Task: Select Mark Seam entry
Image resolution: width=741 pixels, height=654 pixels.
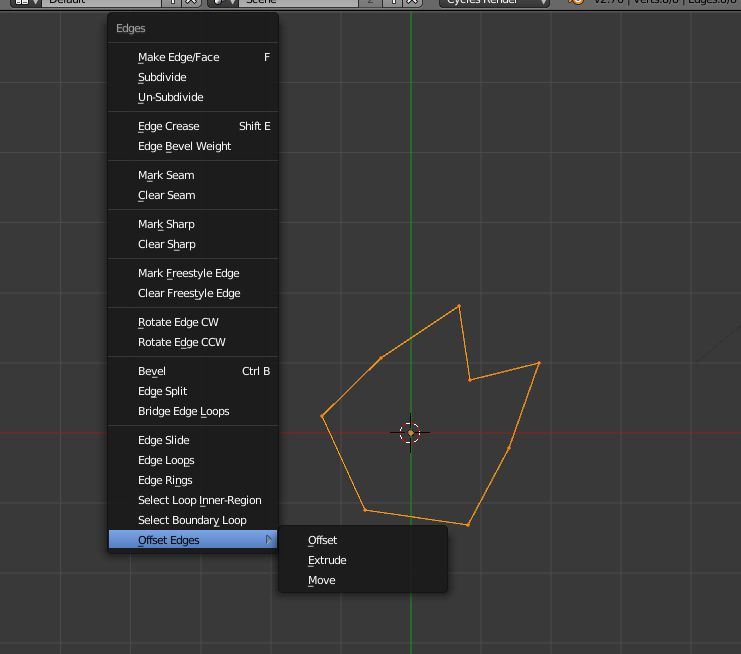Action: [193, 175]
